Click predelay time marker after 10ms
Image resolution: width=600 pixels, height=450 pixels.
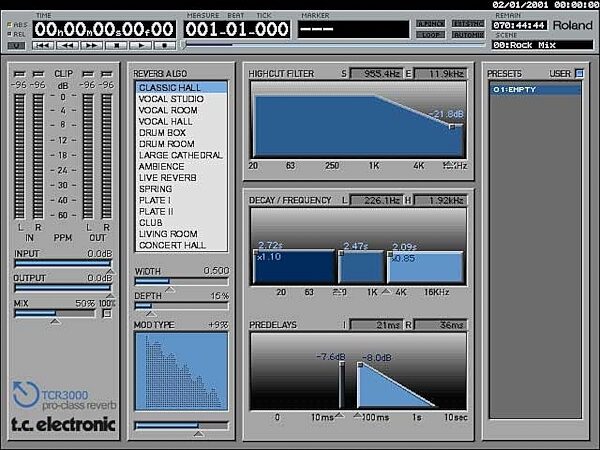click(339, 415)
